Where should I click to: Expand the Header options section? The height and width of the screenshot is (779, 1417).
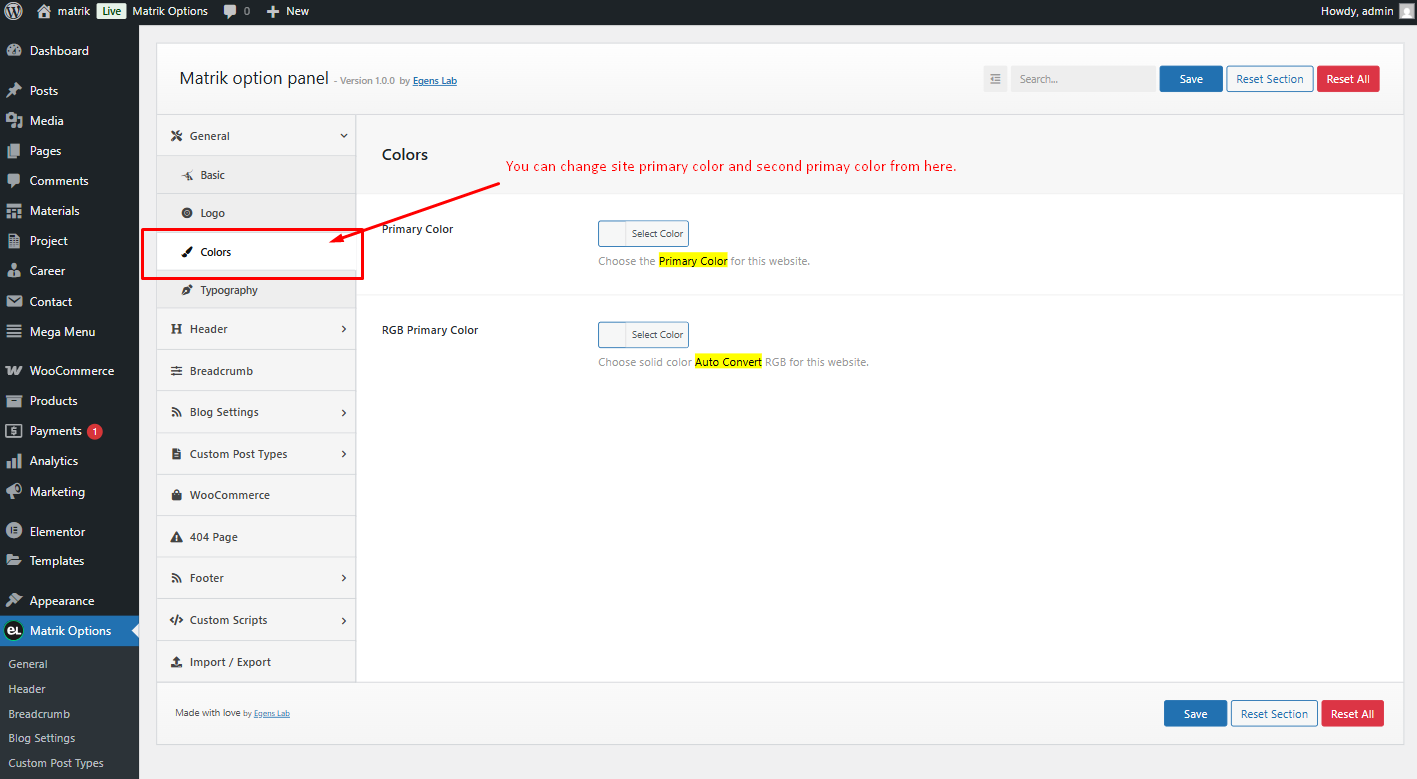coord(256,329)
